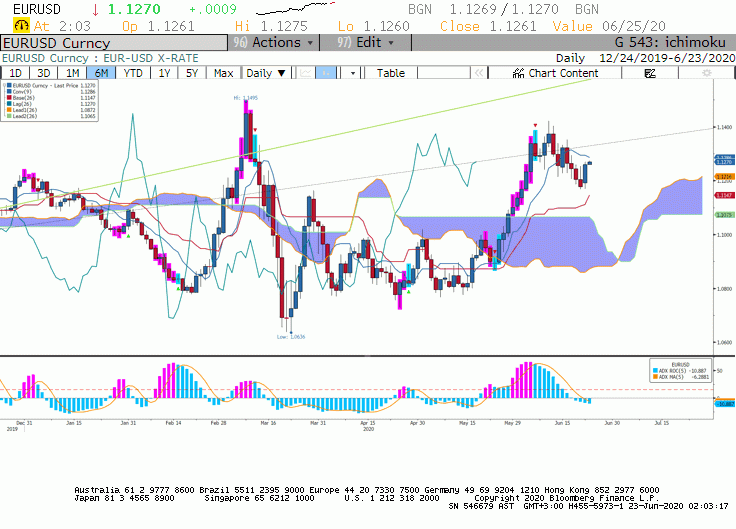This screenshot has width=736, height=529.
Task: Click the intraday sparkline in the header
Action: [296, 8]
